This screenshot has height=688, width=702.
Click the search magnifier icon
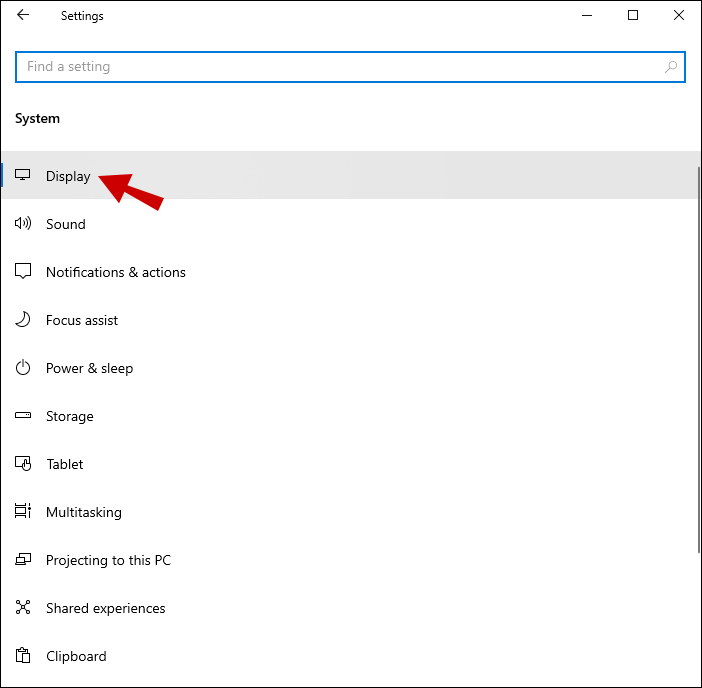click(672, 67)
